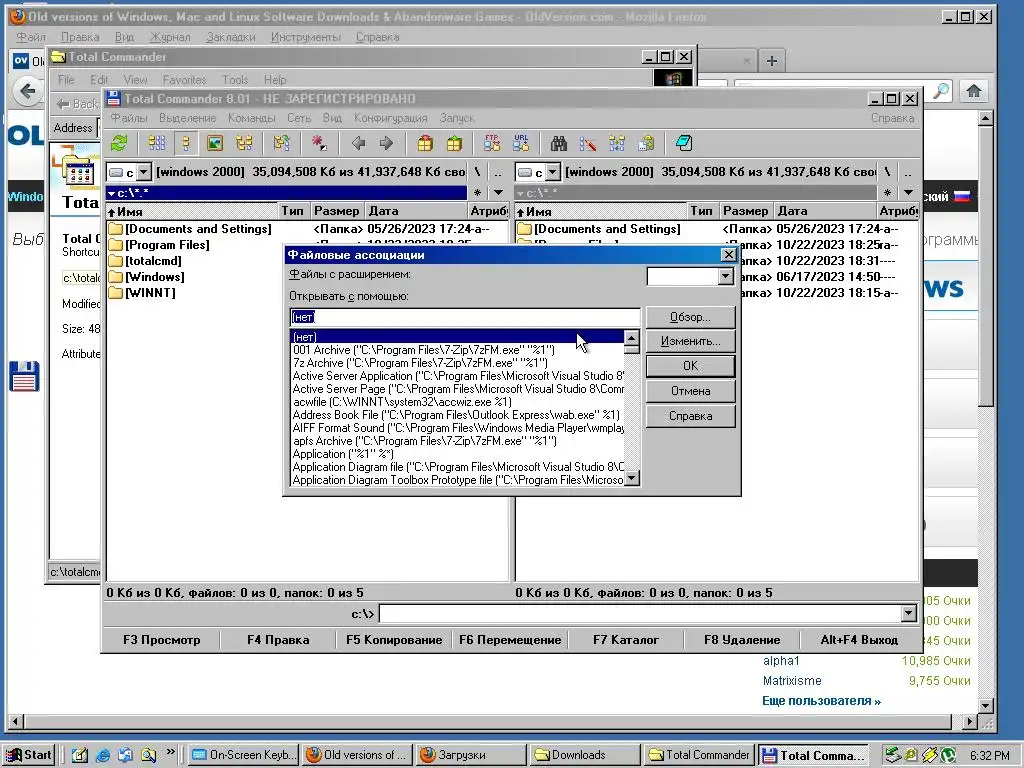The height and width of the screenshot is (768, 1024).
Task: Click the Обзор... button
Action: click(690, 317)
